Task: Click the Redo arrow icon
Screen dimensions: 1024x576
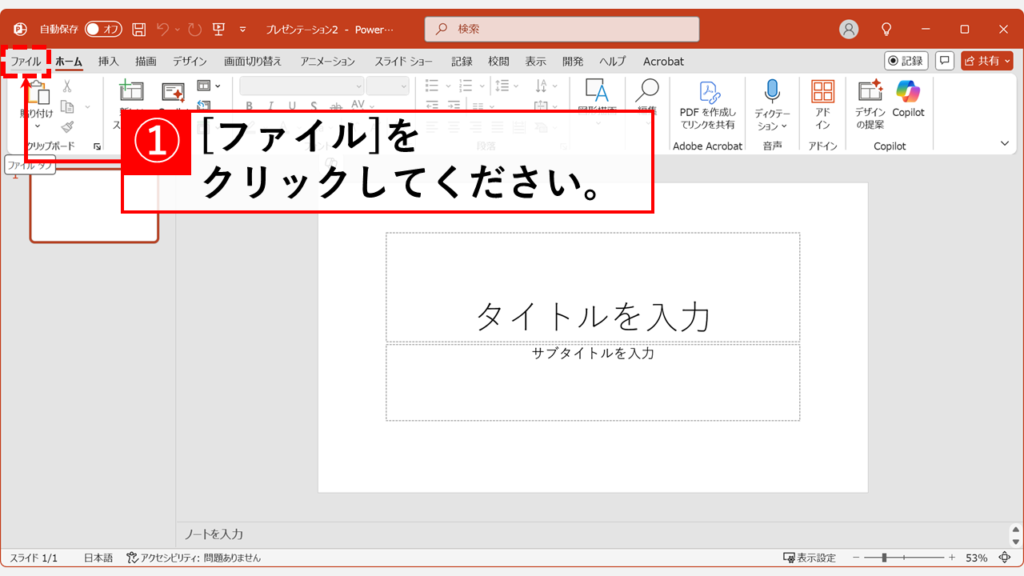Action: click(195, 29)
